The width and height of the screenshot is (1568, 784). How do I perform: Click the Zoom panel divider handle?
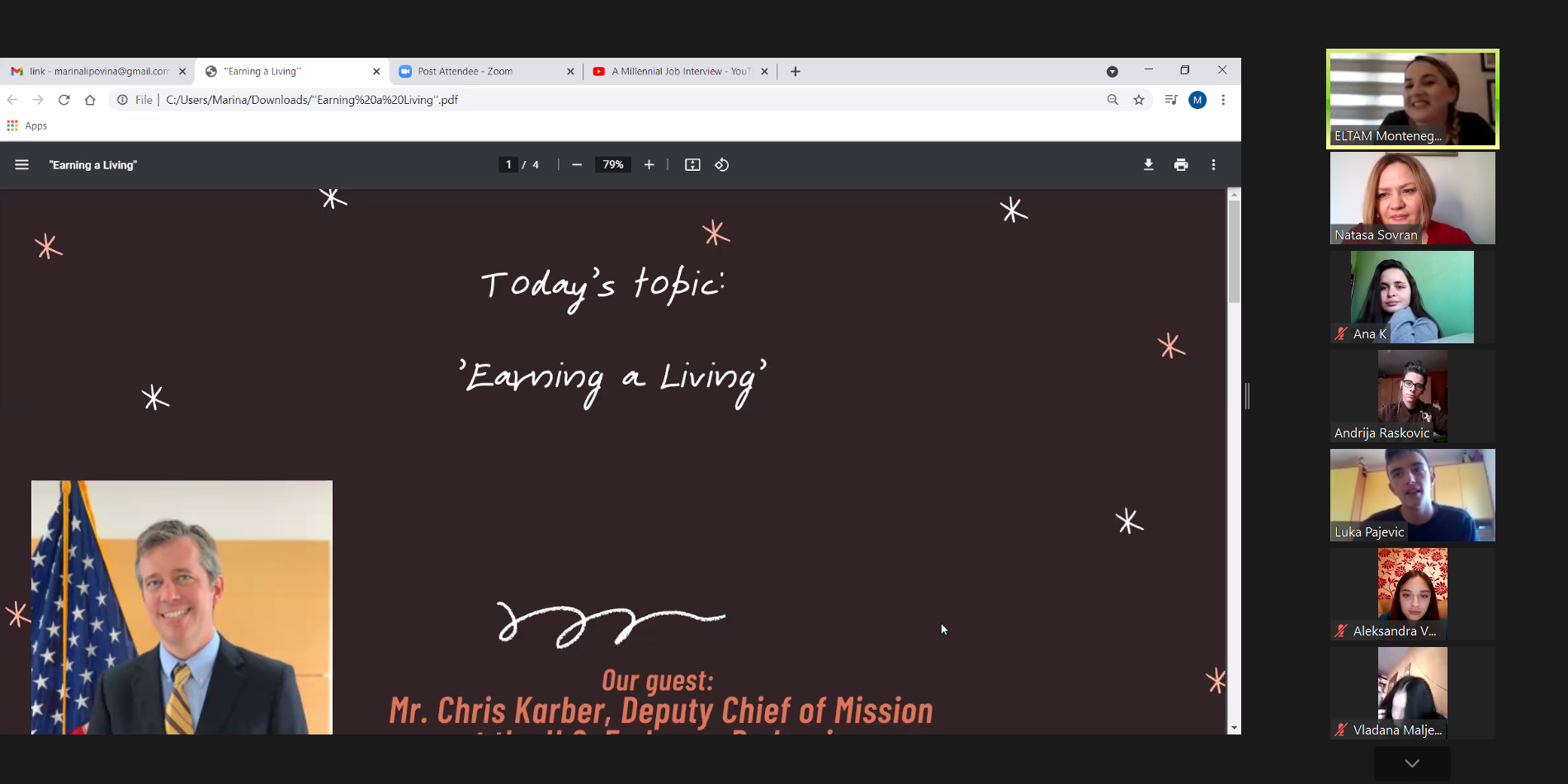click(x=1247, y=396)
